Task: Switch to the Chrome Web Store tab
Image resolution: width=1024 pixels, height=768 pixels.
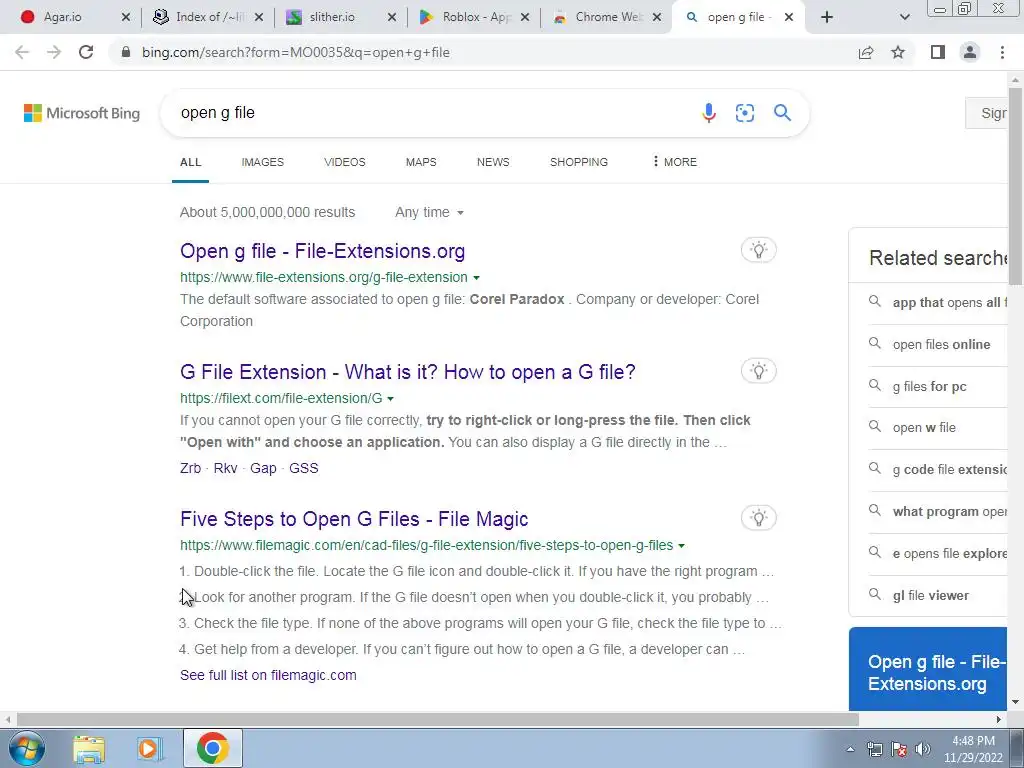Action: (x=606, y=17)
